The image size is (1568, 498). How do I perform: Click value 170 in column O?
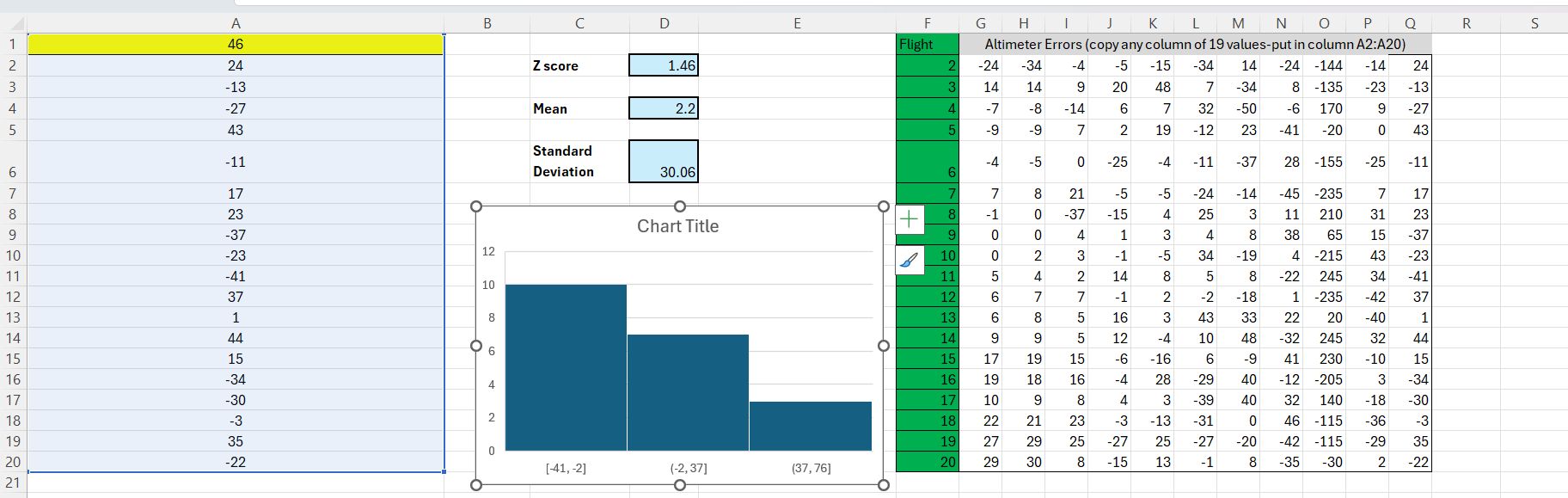click(x=1324, y=108)
